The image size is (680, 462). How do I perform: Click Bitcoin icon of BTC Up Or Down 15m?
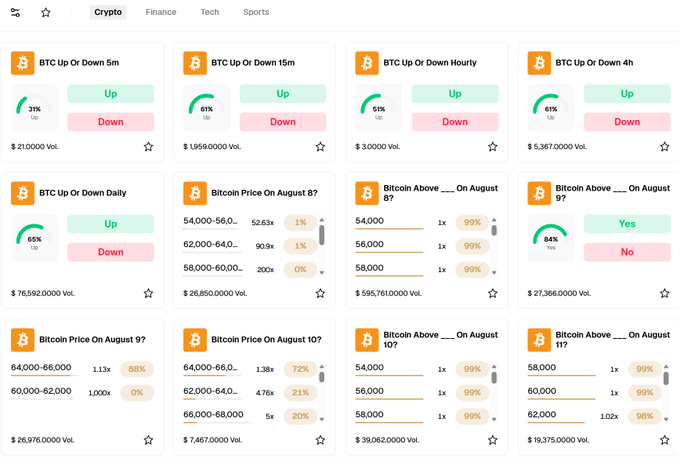pos(195,63)
